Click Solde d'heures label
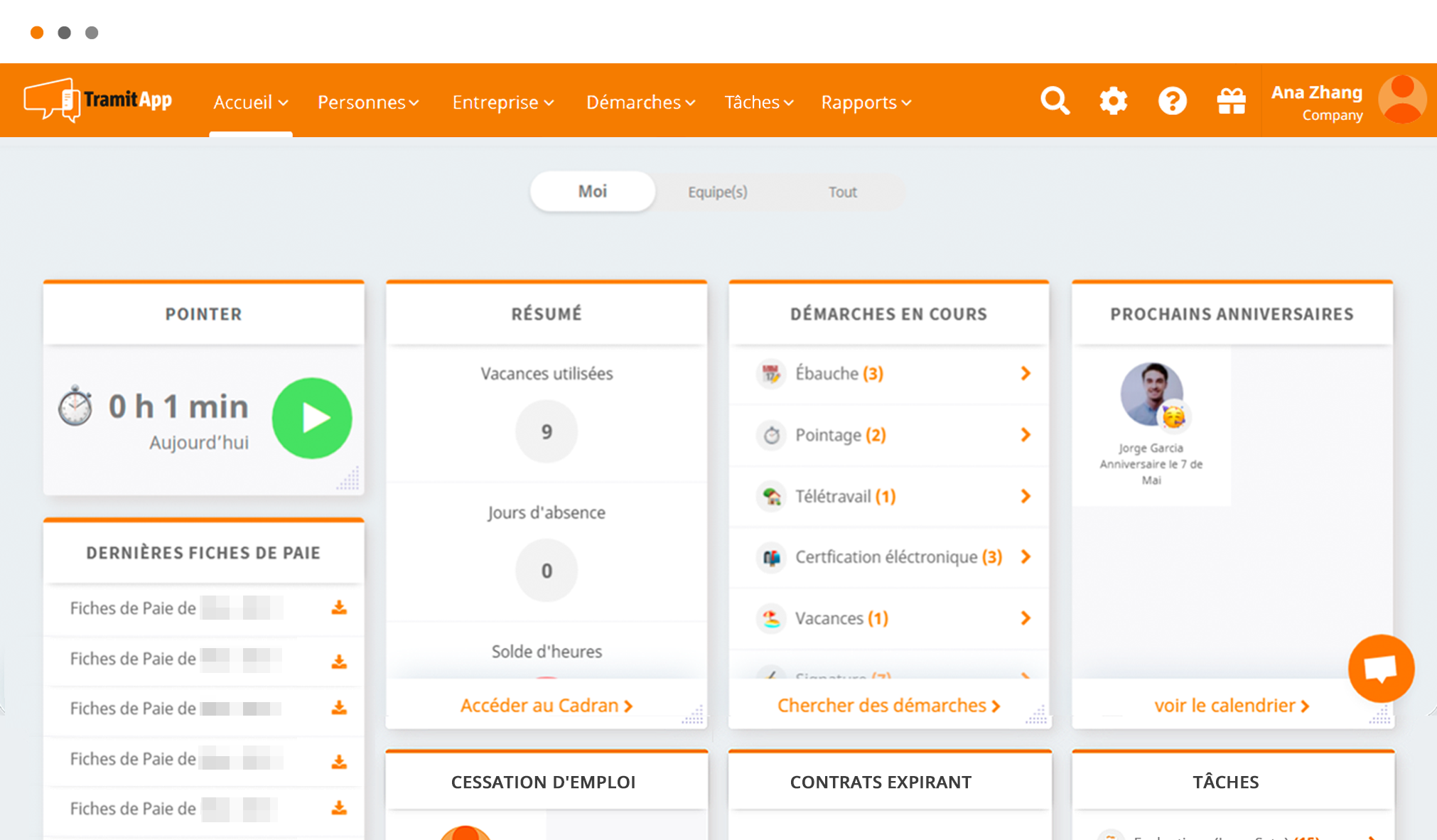Screen dimensions: 1437x840 pyautogui.click(x=547, y=652)
